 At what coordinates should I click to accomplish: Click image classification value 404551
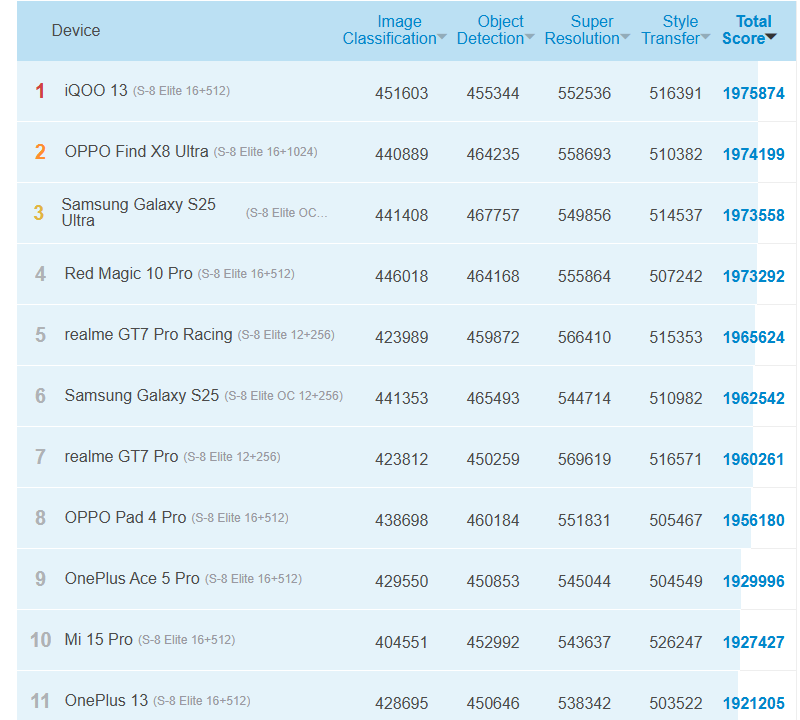click(x=402, y=642)
